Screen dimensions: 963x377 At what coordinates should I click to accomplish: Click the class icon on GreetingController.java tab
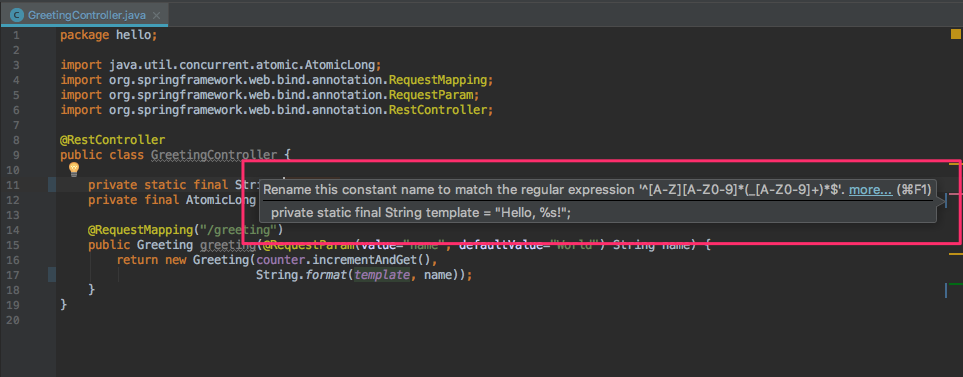[18, 15]
